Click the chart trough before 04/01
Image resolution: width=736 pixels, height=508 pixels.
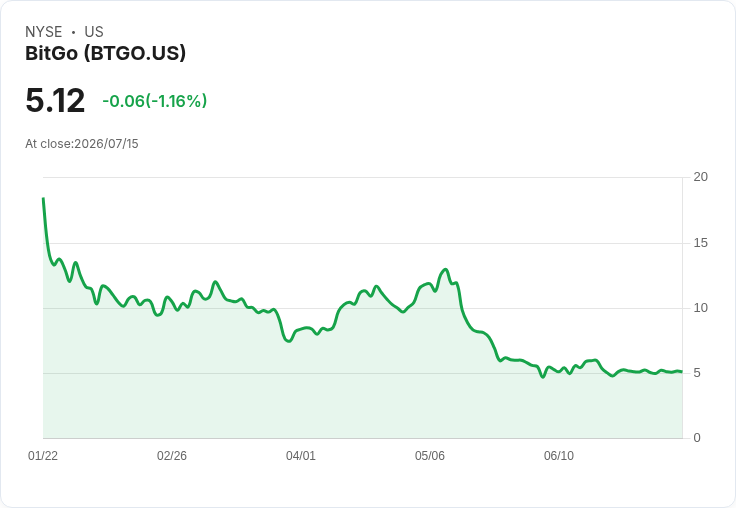coord(289,341)
